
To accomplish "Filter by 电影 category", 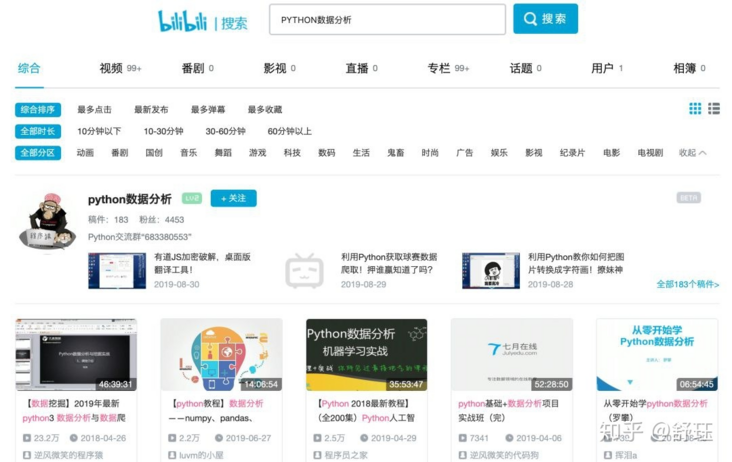I will [x=612, y=153].
